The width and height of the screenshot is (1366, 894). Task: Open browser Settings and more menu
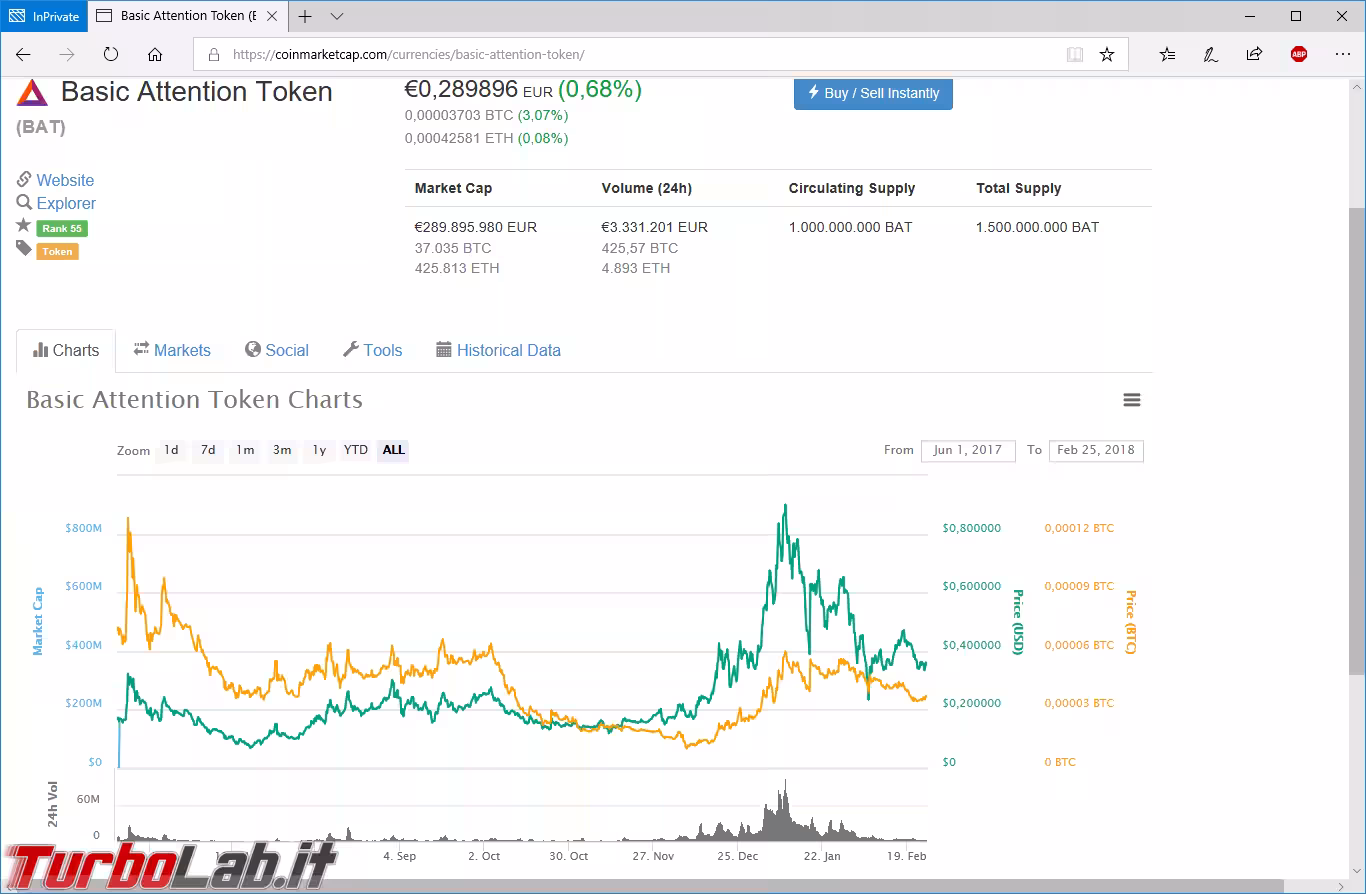(x=1342, y=55)
